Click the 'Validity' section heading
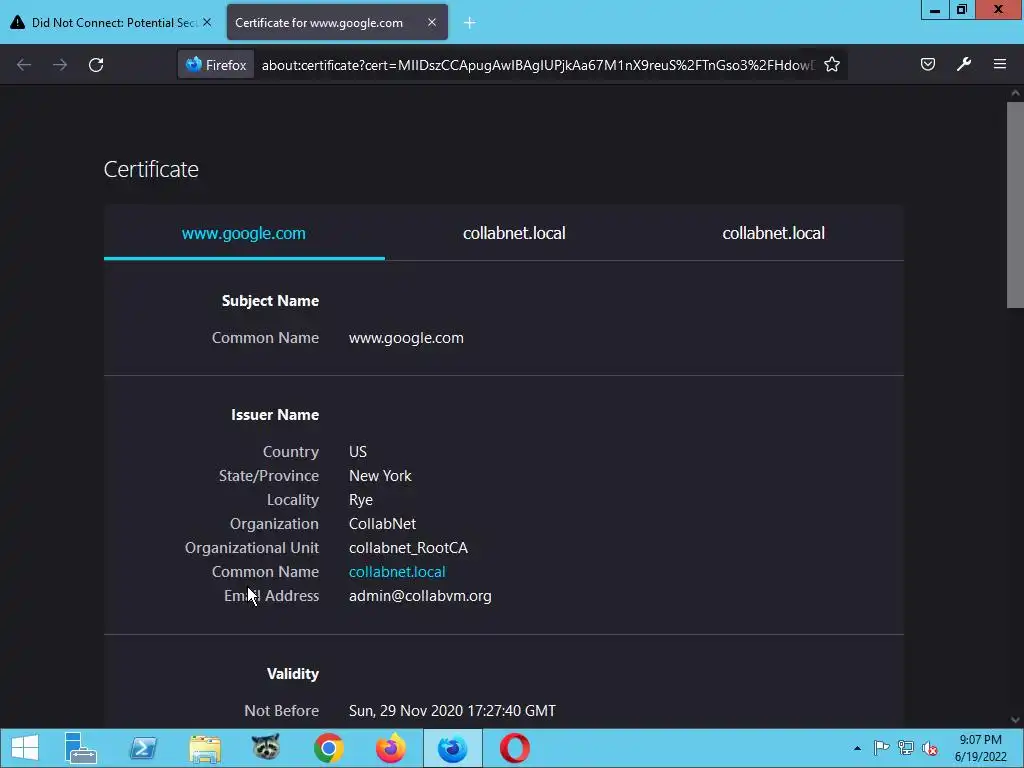Viewport: 1024px width, 768px height. [x=293, y=673]
